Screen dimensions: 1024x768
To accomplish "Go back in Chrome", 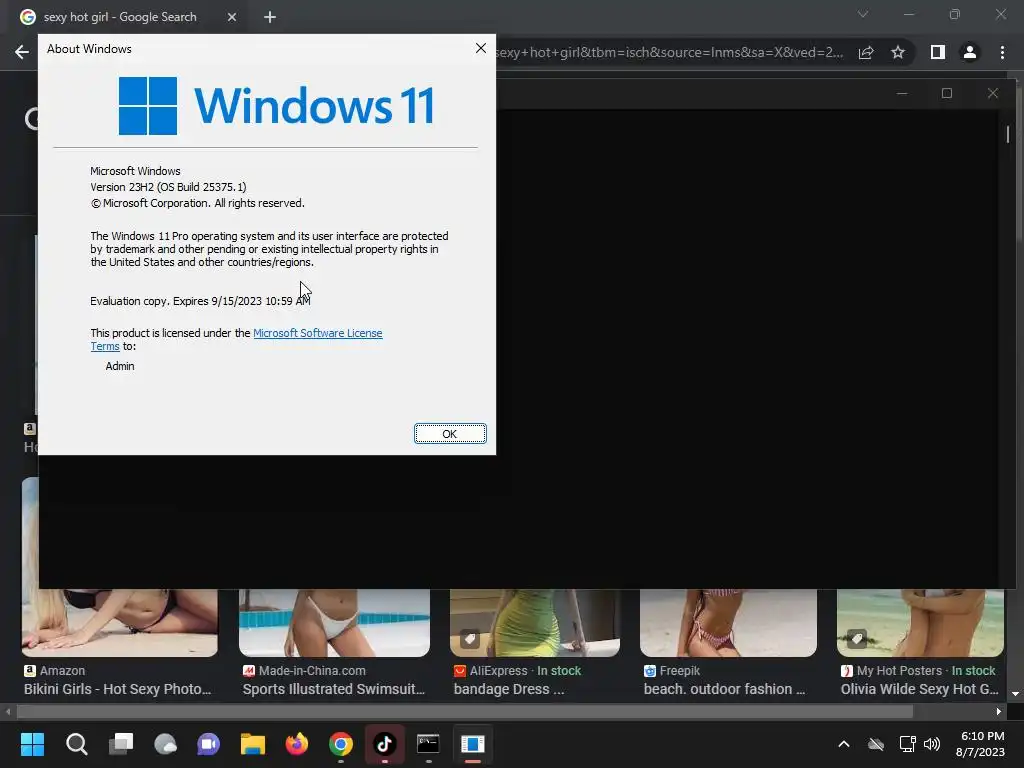I will 22,52.
